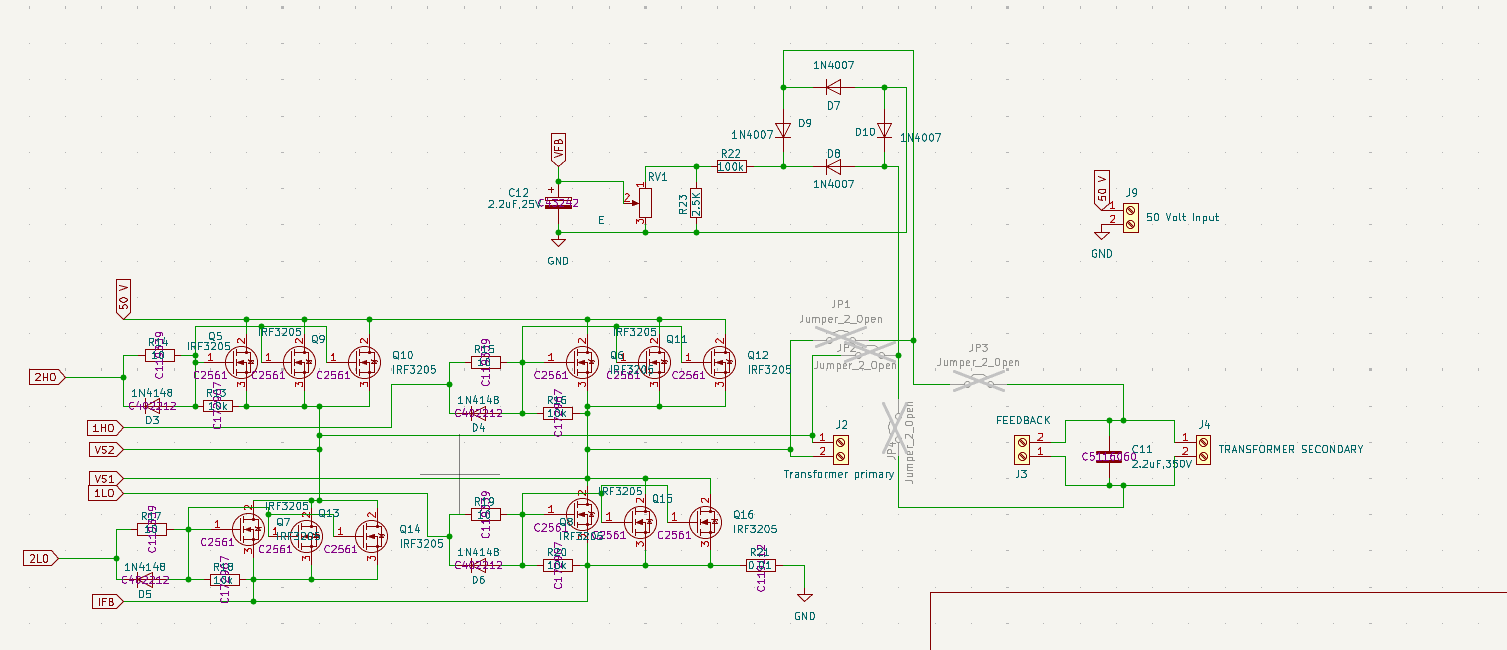Screen dimensions: 1507x650
Task: Select gate resistor R19
Action: coord(485,514)
